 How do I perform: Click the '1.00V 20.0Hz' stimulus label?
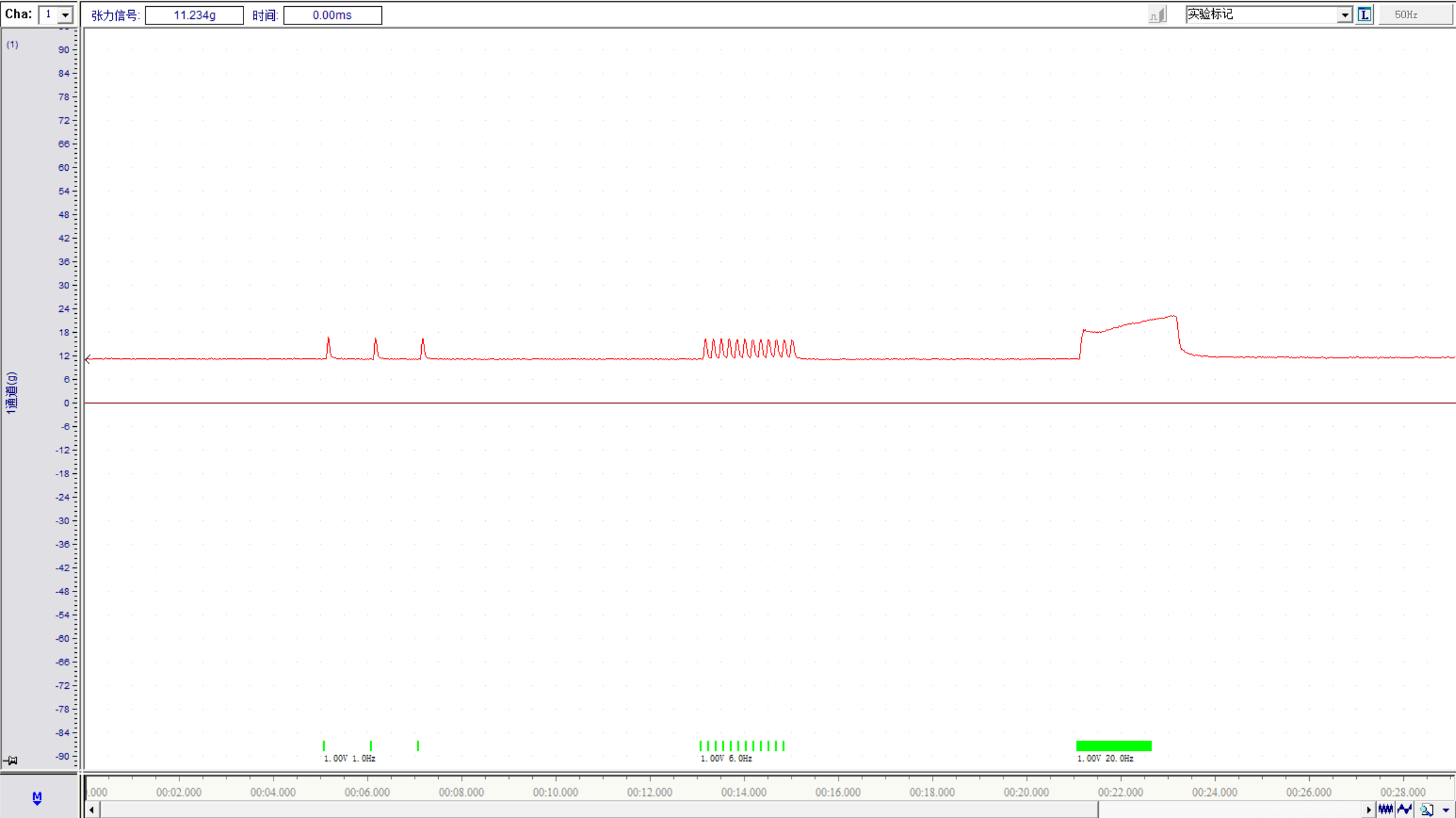point(1105,758)
